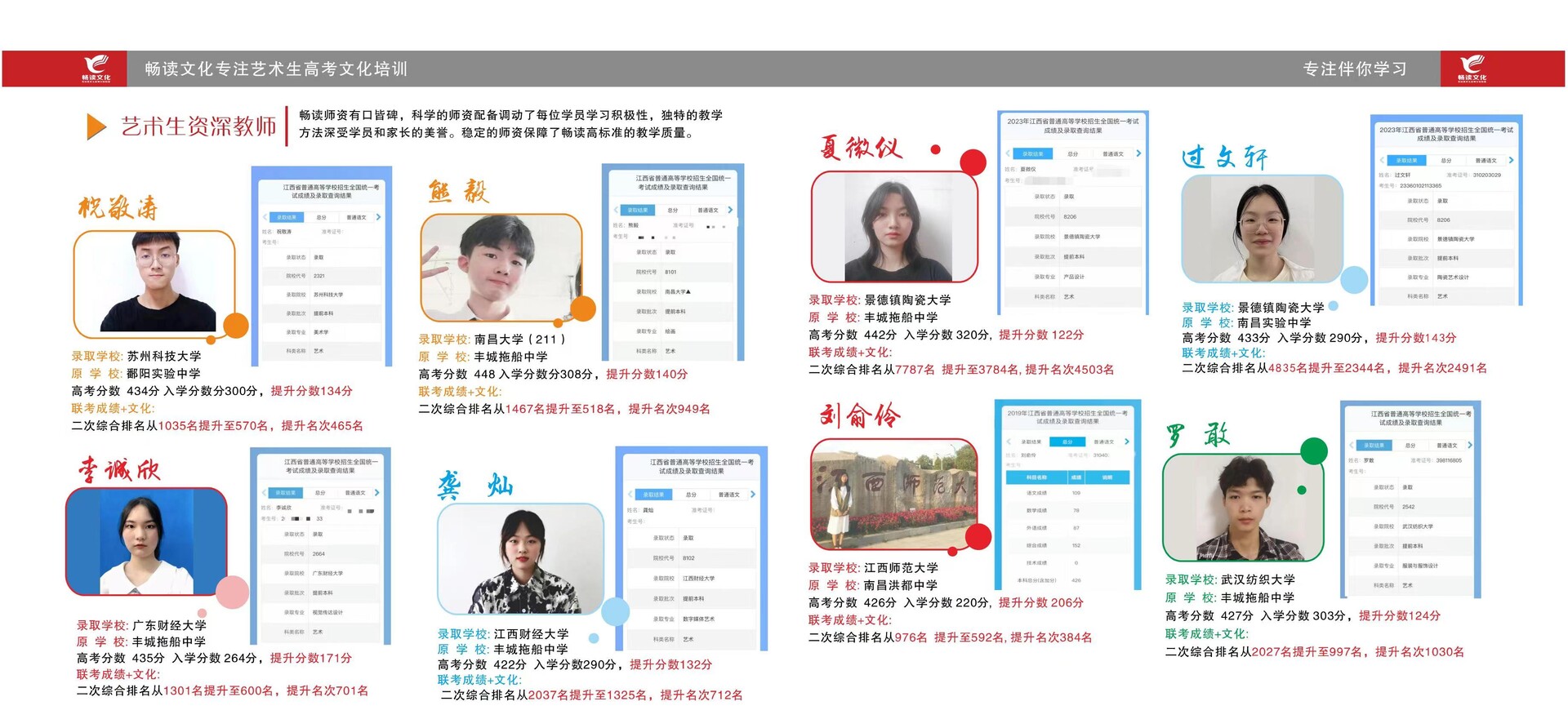Open 刘俞伶's campus photo with the 江西师范大学 sign
Viewport: 1568px width, 728px height.
pyautogui.click(x=894, y=494)
